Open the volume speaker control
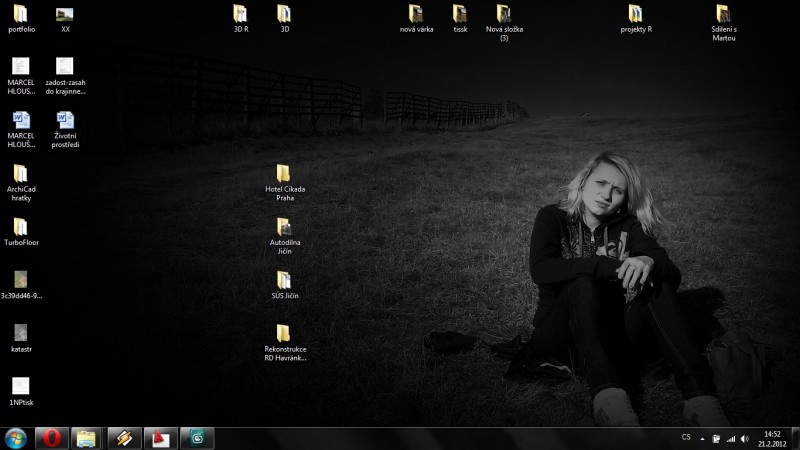This screenshot has height=450, width=800. [x=745, y=438]
